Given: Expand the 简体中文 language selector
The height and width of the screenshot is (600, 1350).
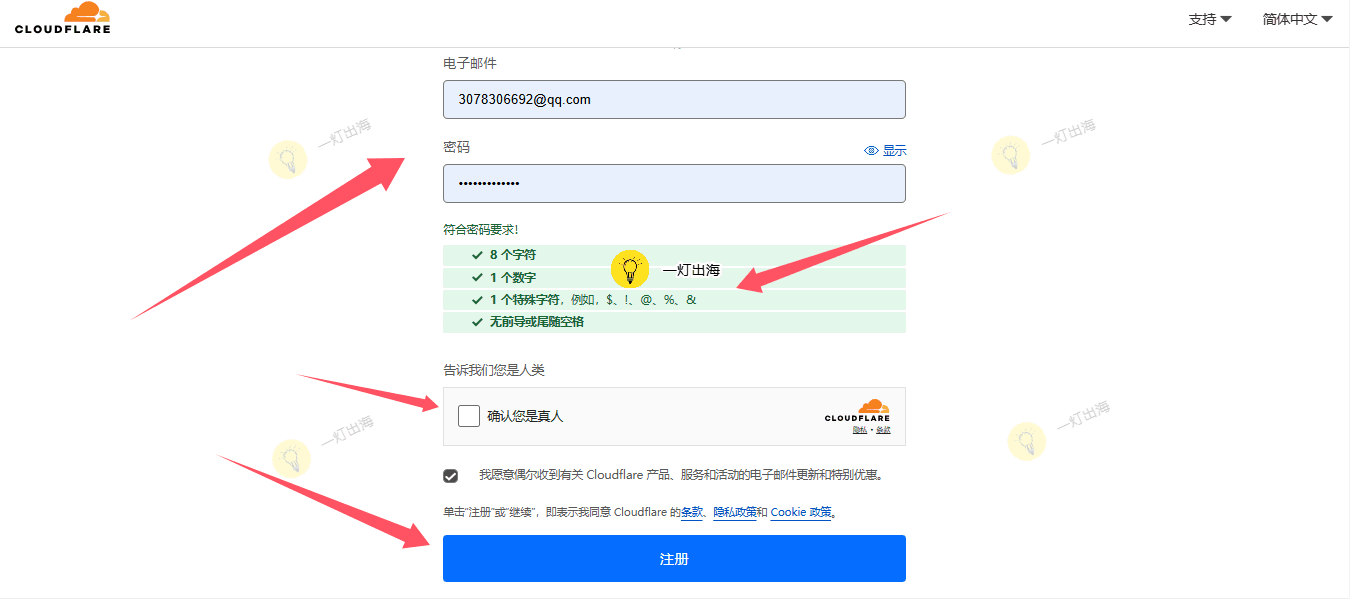Looking at the screenshot, I should 1297,19.
